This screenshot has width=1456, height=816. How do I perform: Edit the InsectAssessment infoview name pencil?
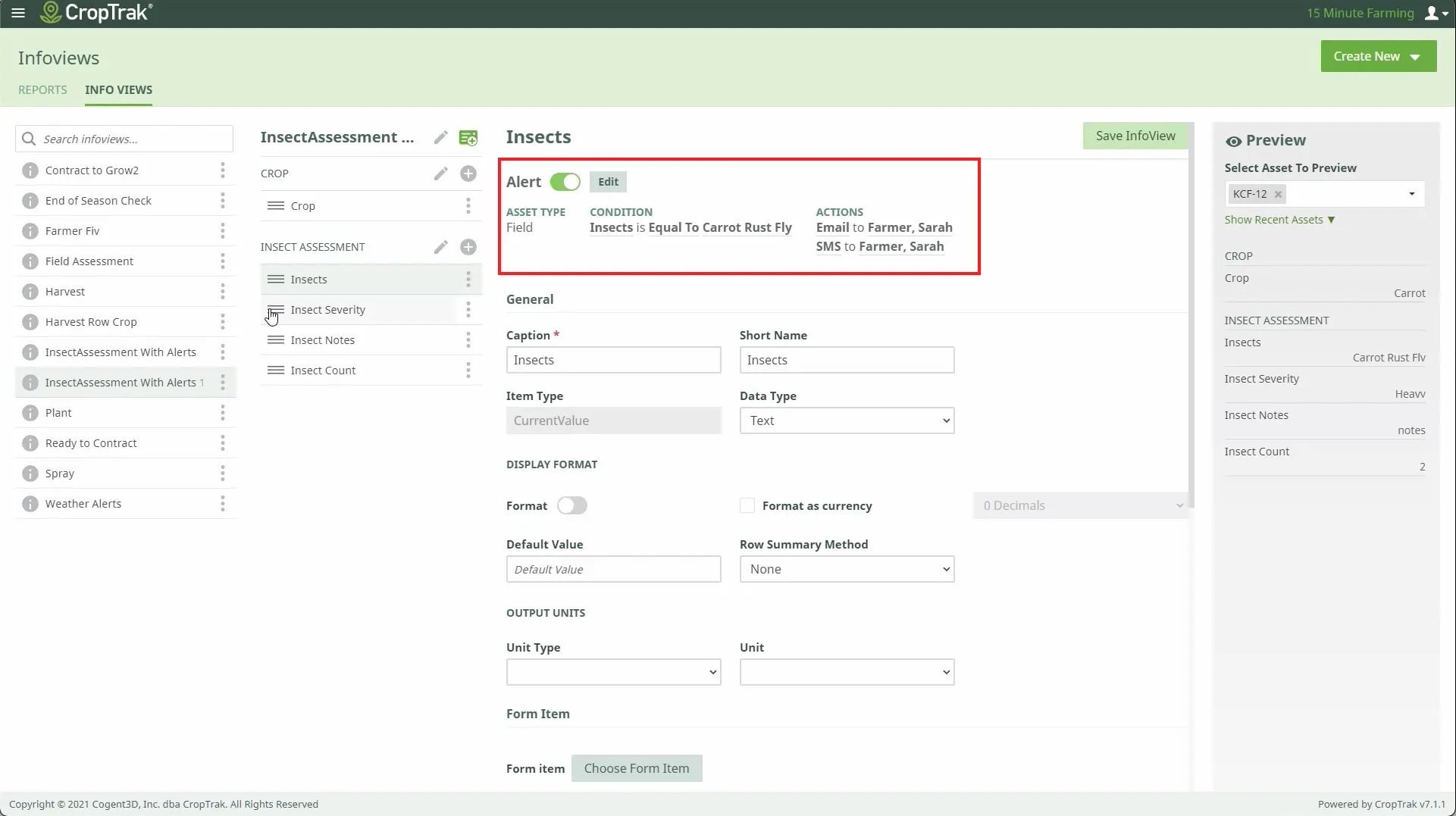[440, 137]
